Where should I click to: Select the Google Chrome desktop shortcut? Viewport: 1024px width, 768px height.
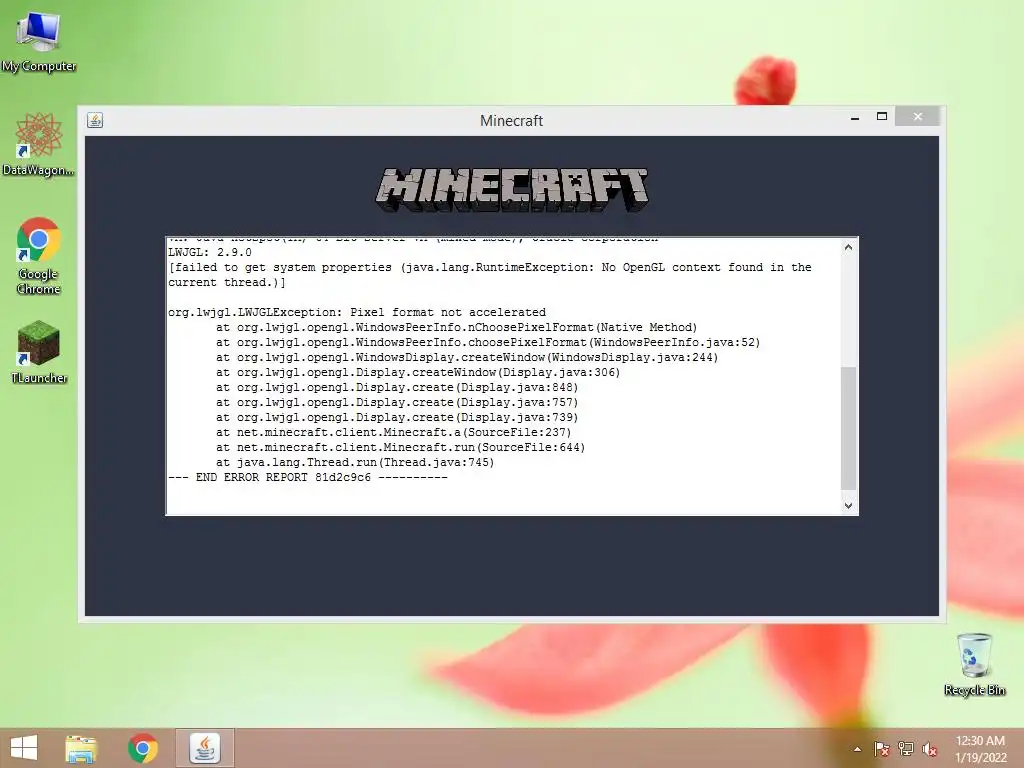click(x=39, y=255)
